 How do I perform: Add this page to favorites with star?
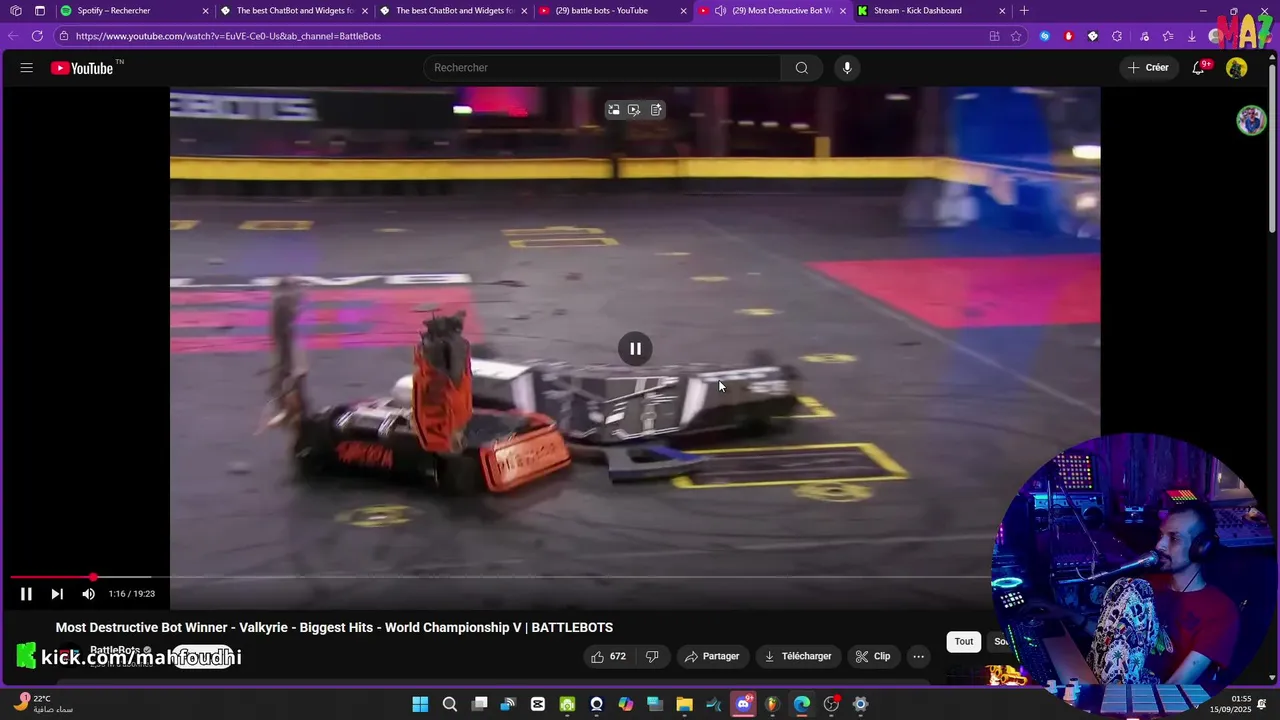point(1016,36)
